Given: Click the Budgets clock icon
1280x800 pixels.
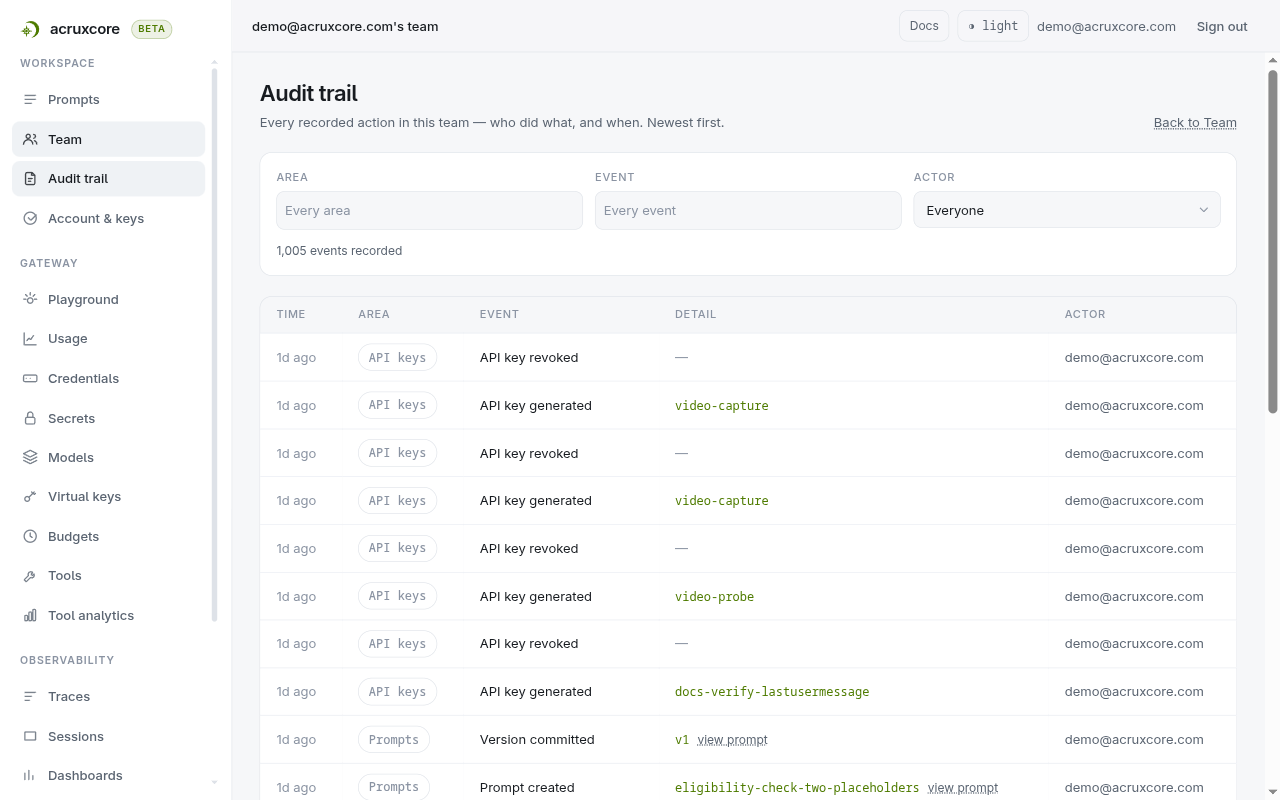Looking at the screenshot, I should point(30,536).
